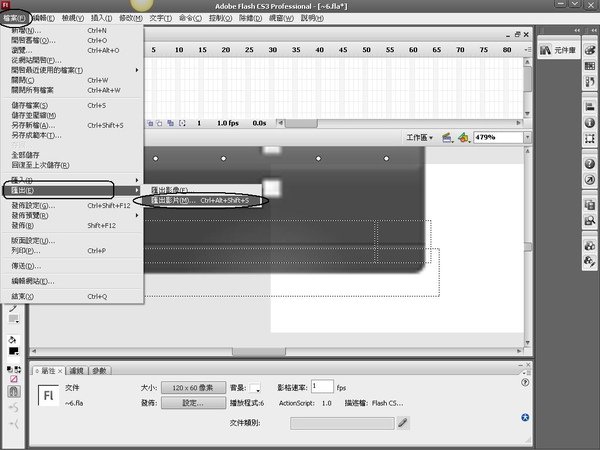The height and width of the screenshot is (450, 600).
Task: Click the black and white / swap colors icons
Action: [14, 369]
